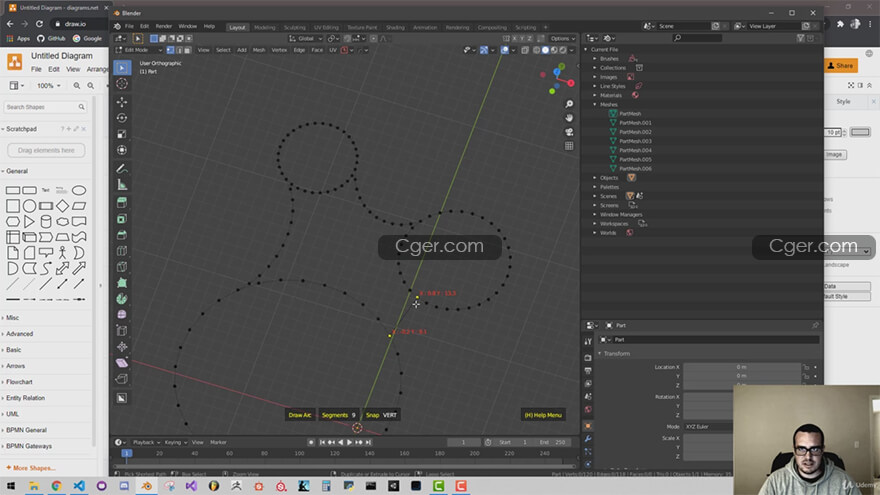Open Global transform orientation dropdown
This screenshot has height=495, width=880.
click(x=306, y=39)
